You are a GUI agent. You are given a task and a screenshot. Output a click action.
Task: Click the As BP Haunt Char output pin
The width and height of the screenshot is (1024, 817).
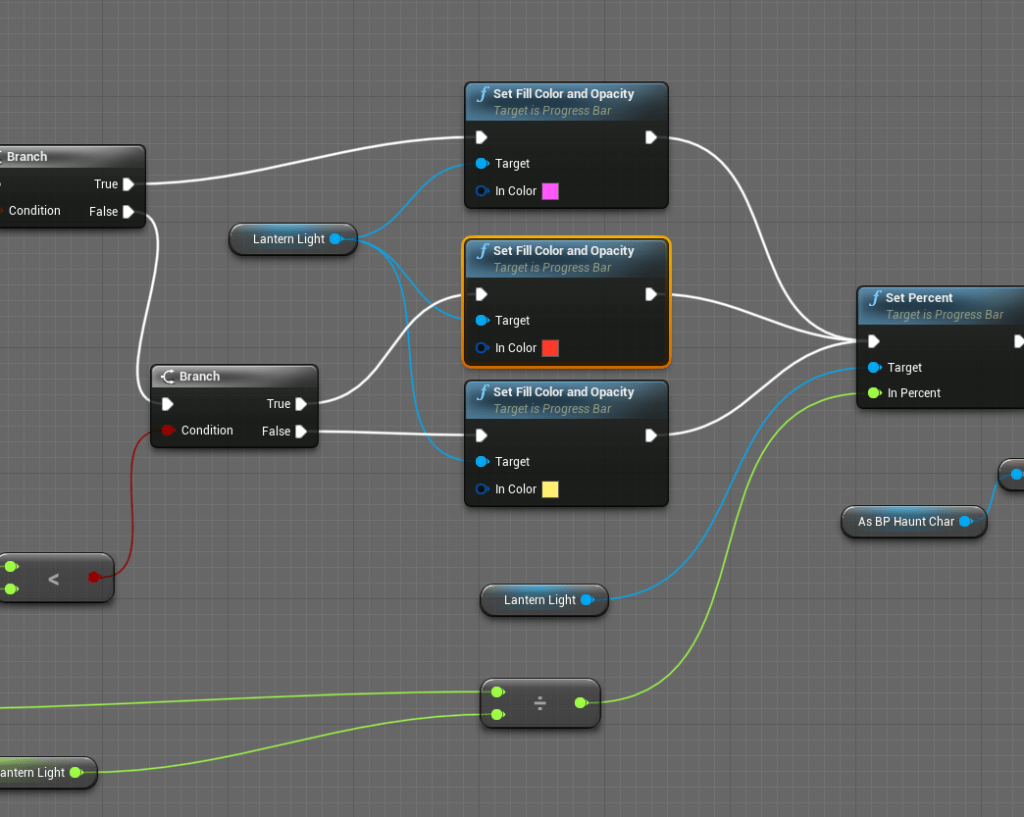(x=965, y=522)
